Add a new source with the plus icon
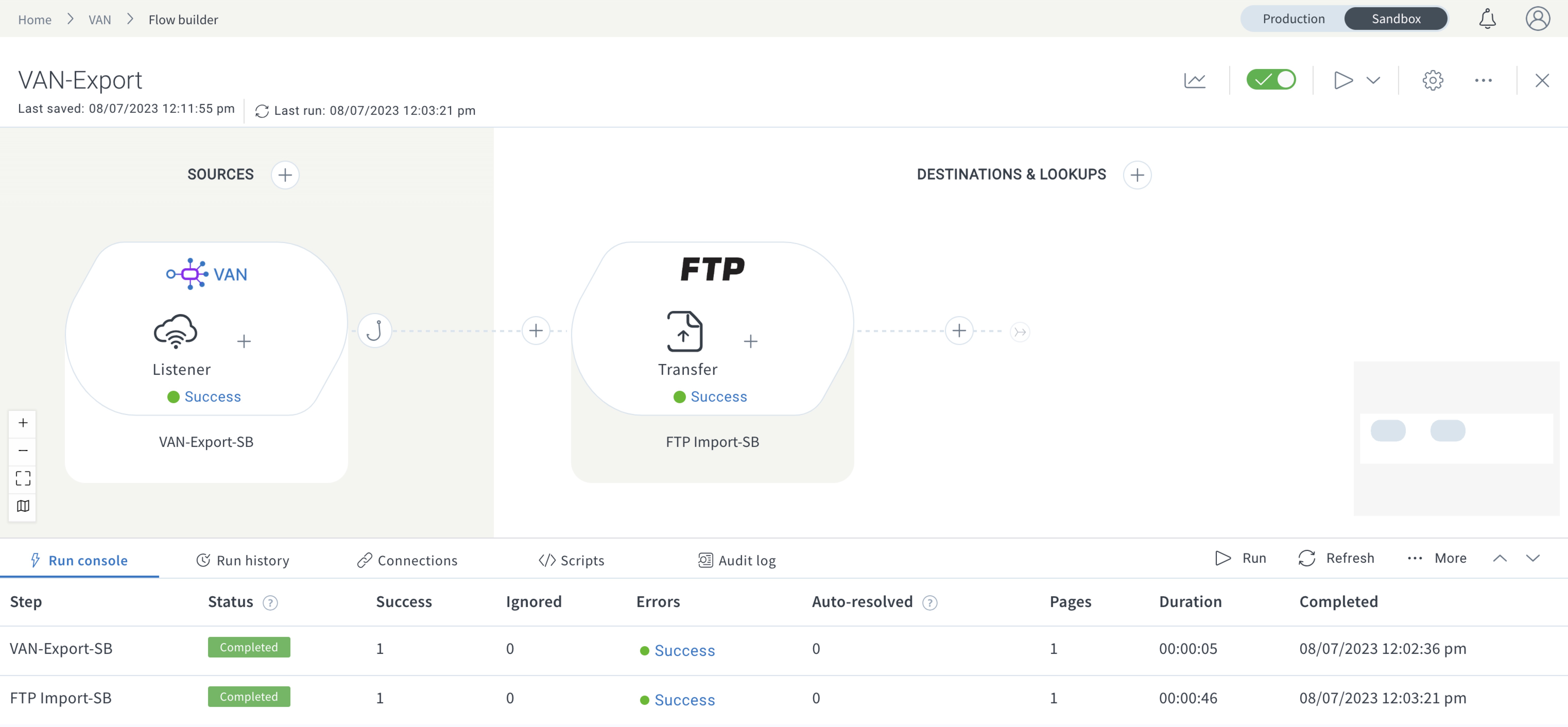 click(285, 175)
